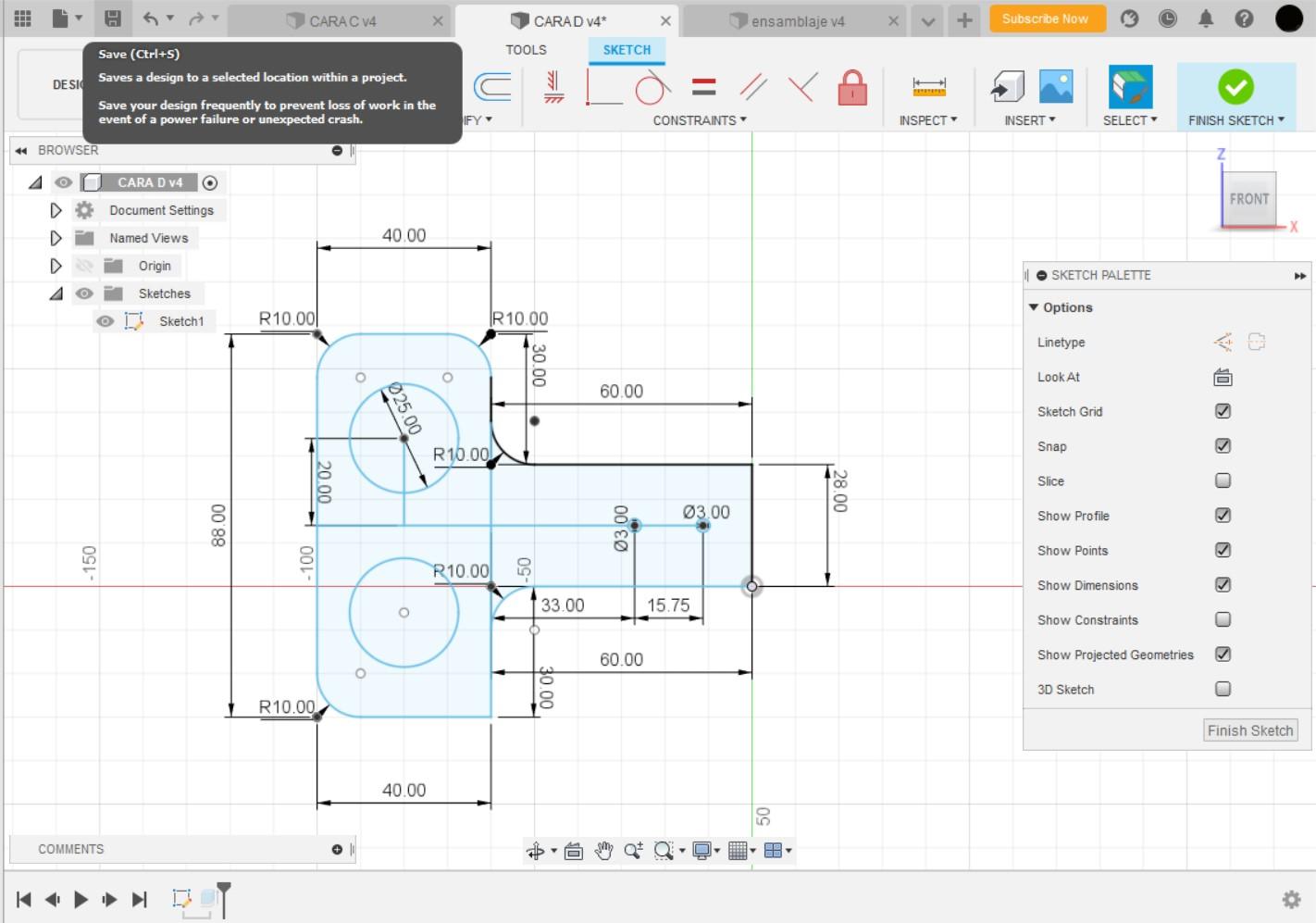Screen dimensions: 1316x923
Task: Click the Save disk icon
Action: (112, 19)
